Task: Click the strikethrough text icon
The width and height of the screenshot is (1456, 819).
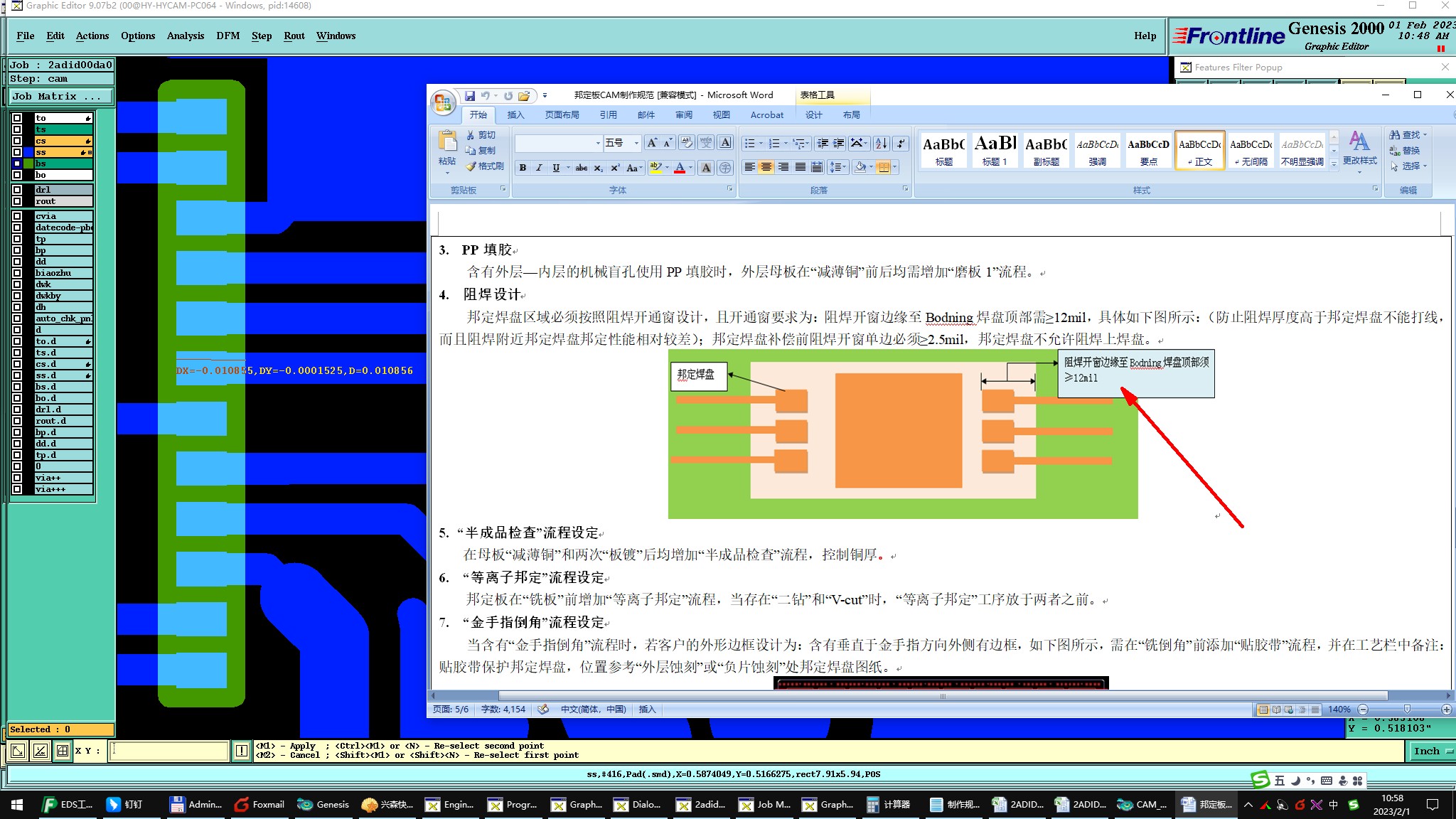Action: 581,168
